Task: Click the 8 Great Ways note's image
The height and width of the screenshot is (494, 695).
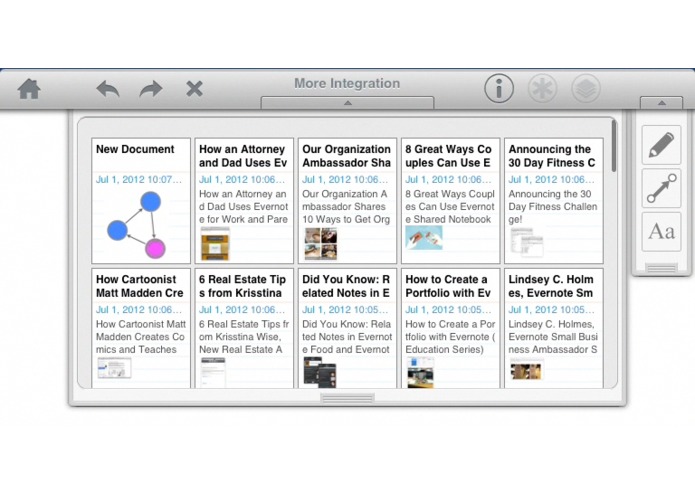Action: tap(424, 238)
